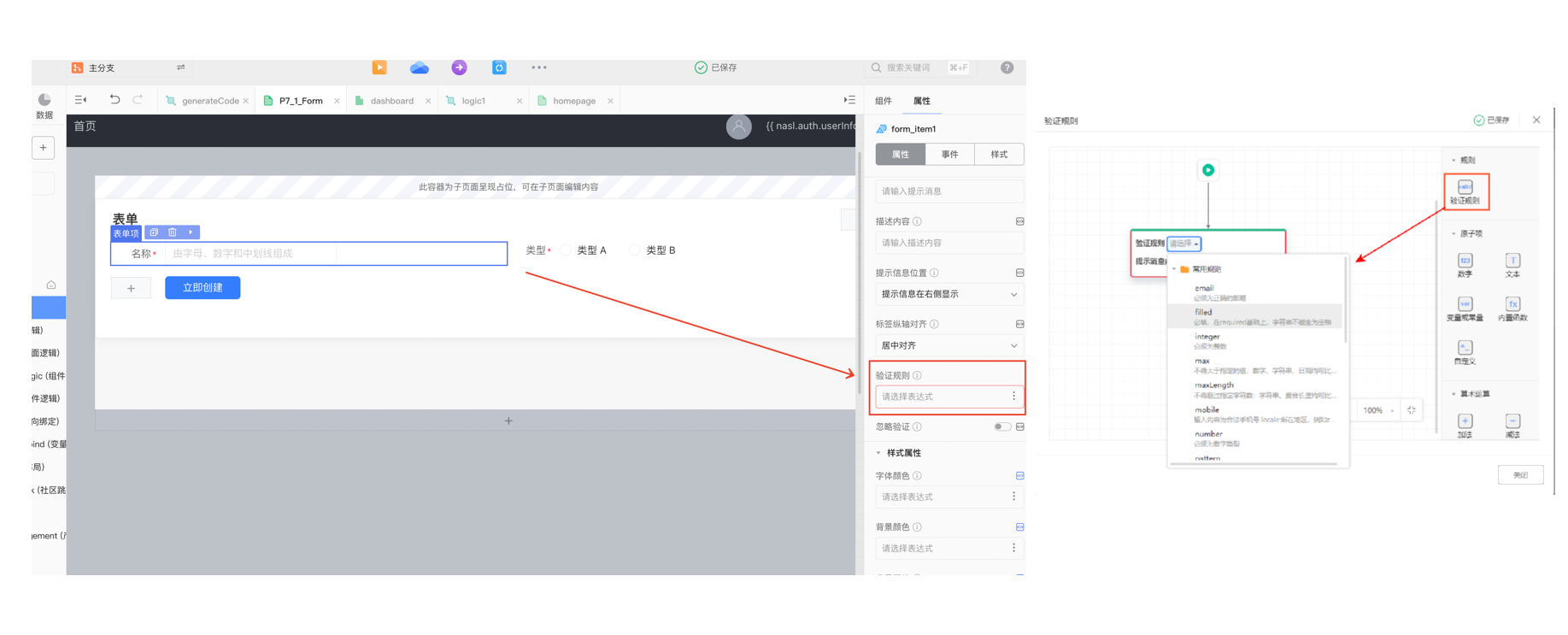
Task: Select the 类型 B radio button
Action: point(635,250)
